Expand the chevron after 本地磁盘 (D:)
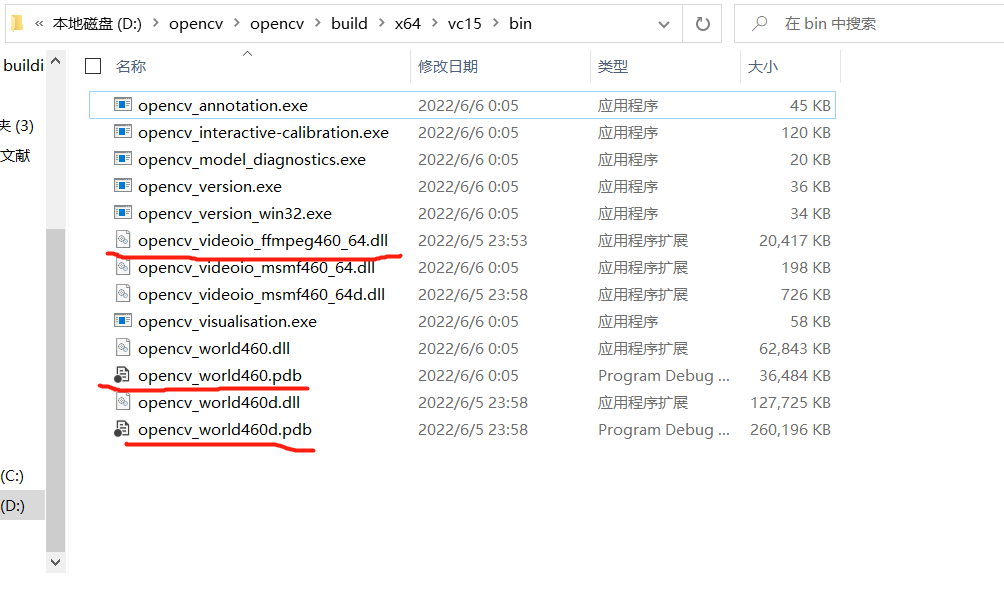1004x591 pixels. [x=156, y=23]
